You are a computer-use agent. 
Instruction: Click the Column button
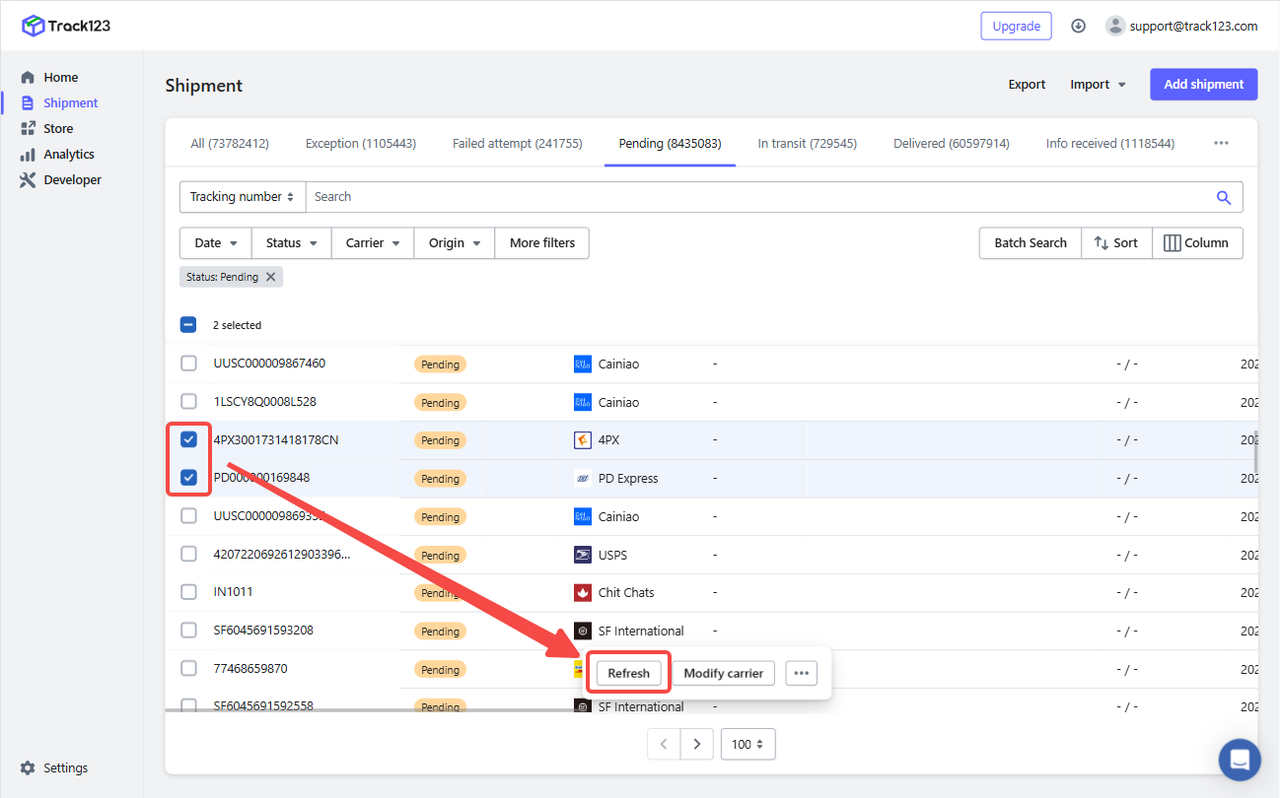(x=1197, y=243)
